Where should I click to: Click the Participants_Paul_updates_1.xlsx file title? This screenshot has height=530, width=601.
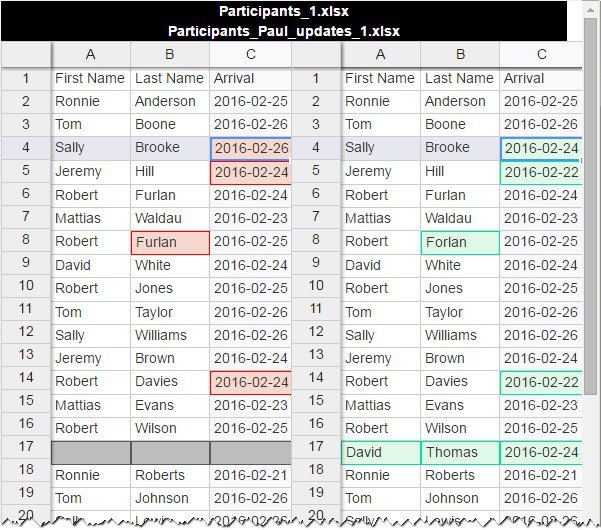tap(284, 31)
